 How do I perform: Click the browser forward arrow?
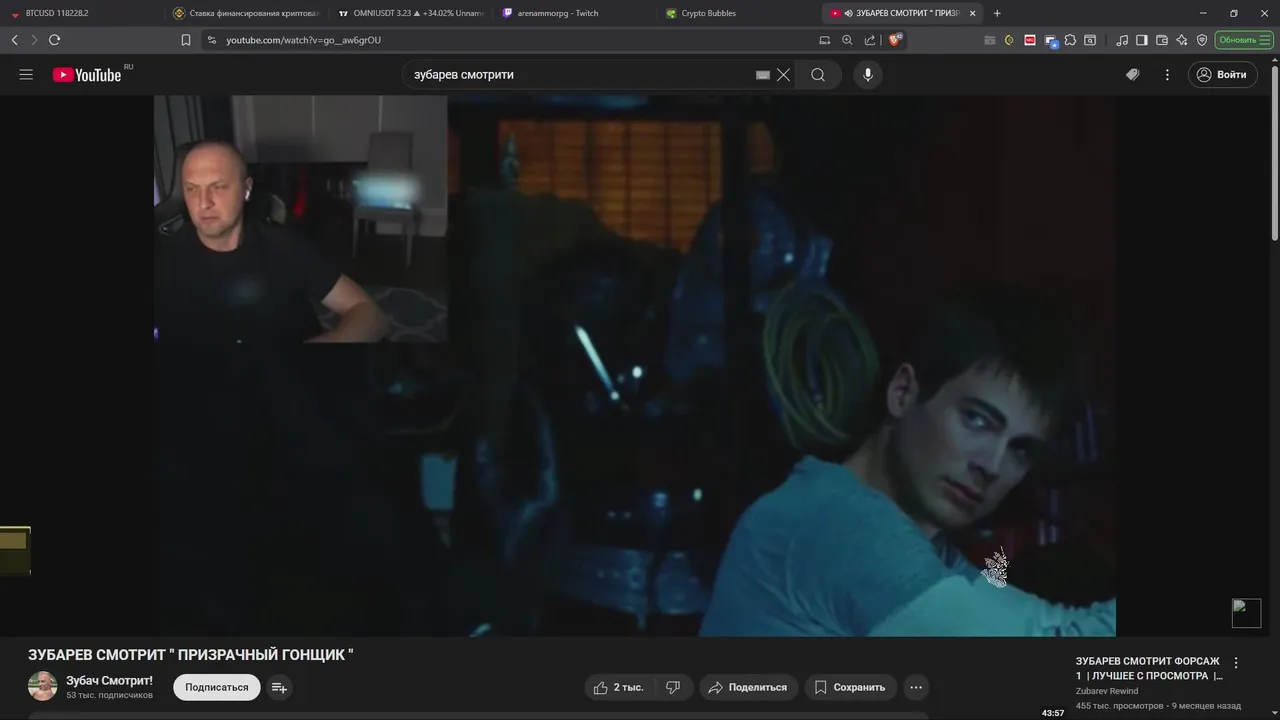click(x=34, y=40)
